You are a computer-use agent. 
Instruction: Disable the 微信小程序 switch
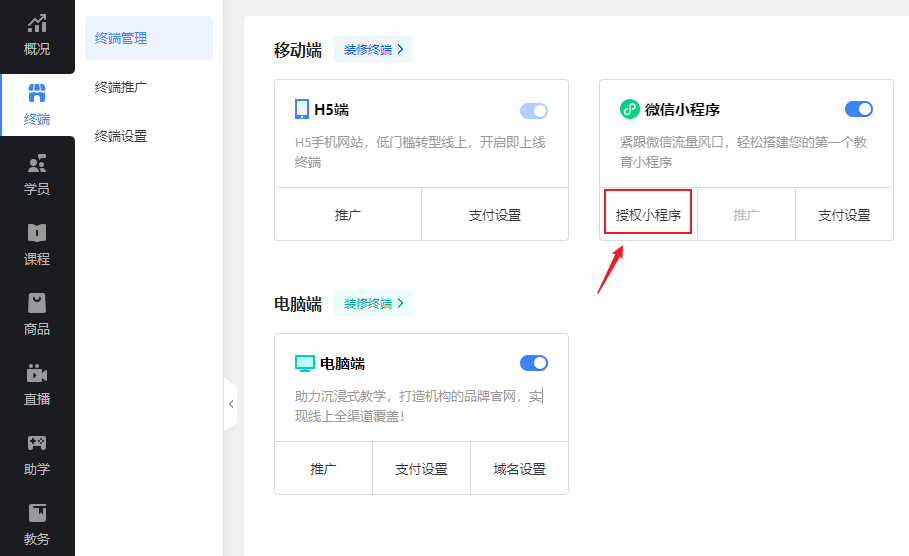pyautogui.click(x=859, y=109)
